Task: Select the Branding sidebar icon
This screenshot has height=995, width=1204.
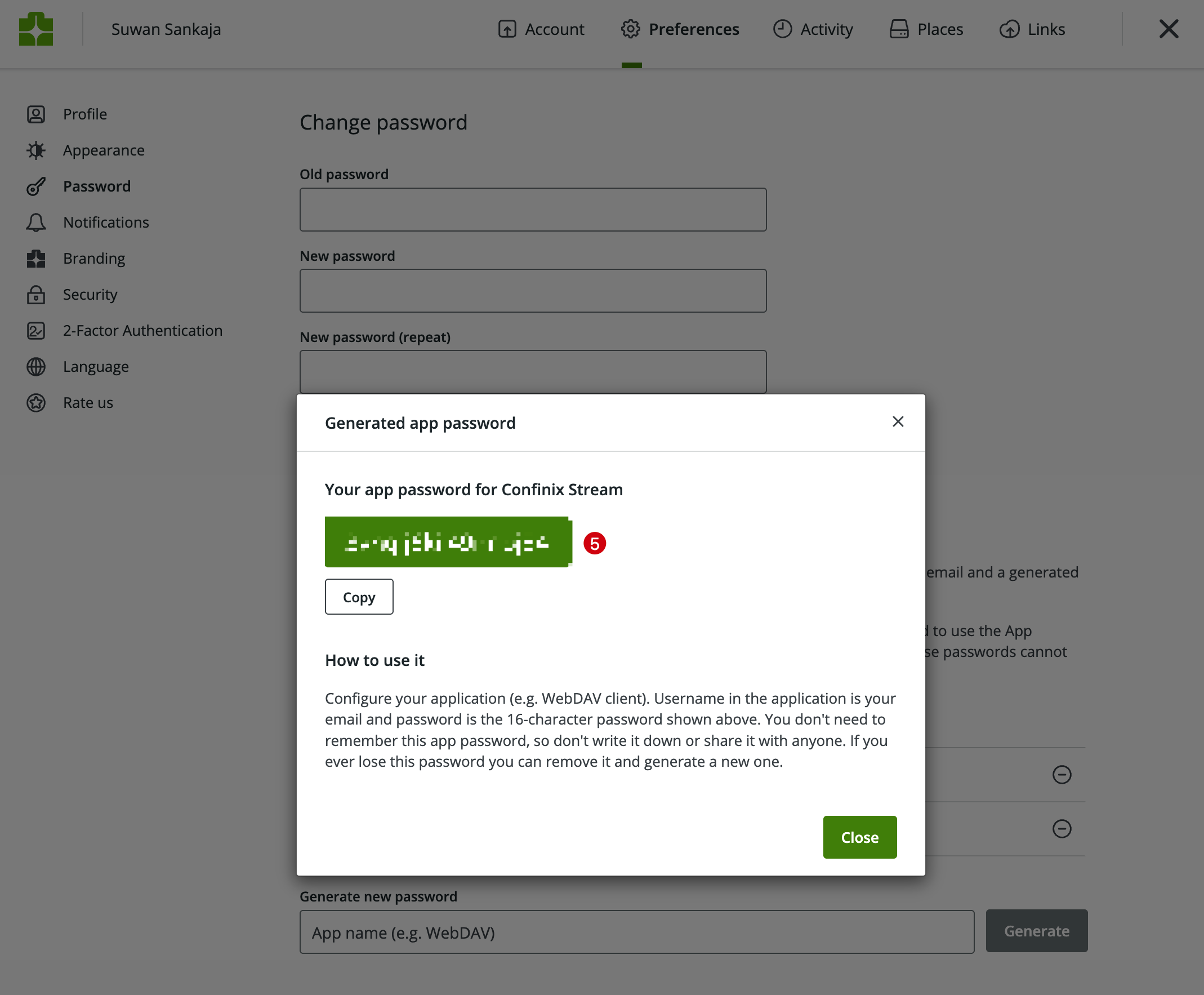Action: 35,259
